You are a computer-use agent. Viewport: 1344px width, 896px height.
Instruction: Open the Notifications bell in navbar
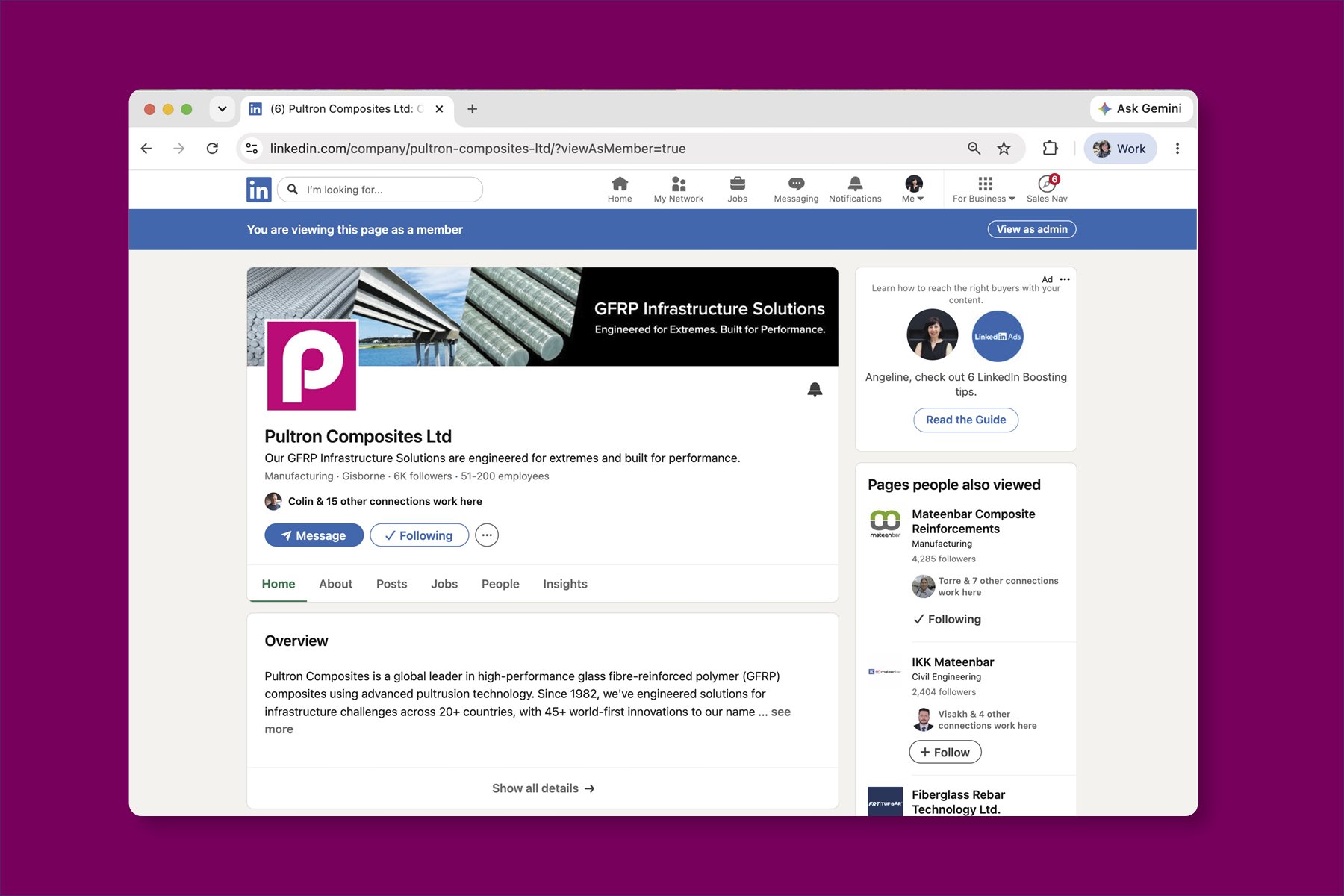tap(855, 190)
